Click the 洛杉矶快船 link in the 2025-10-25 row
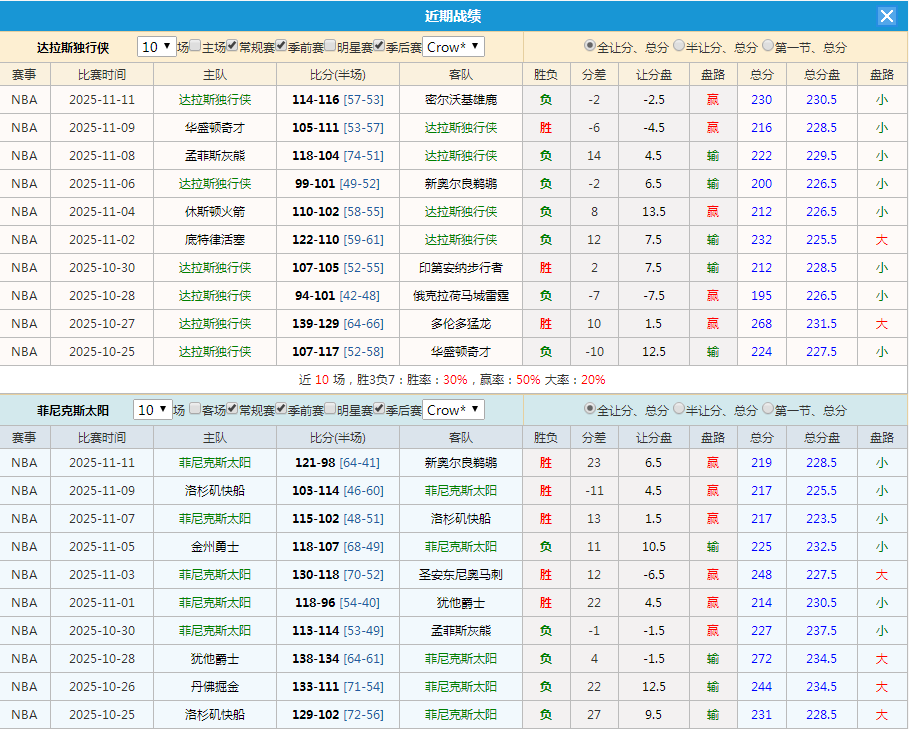Screen dimensions: 909x729 tap(213, 715)
